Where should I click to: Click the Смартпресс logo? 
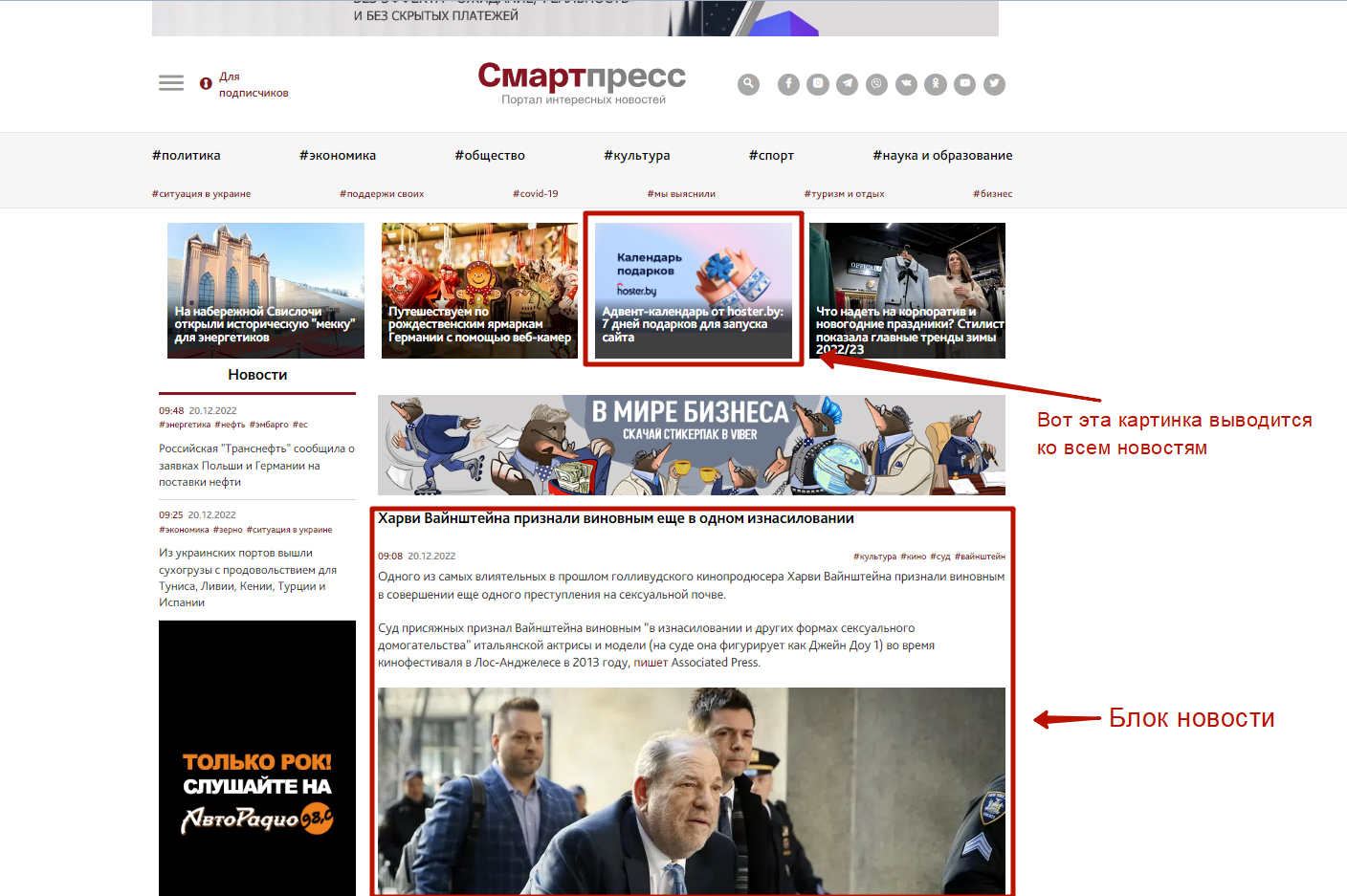582,76
